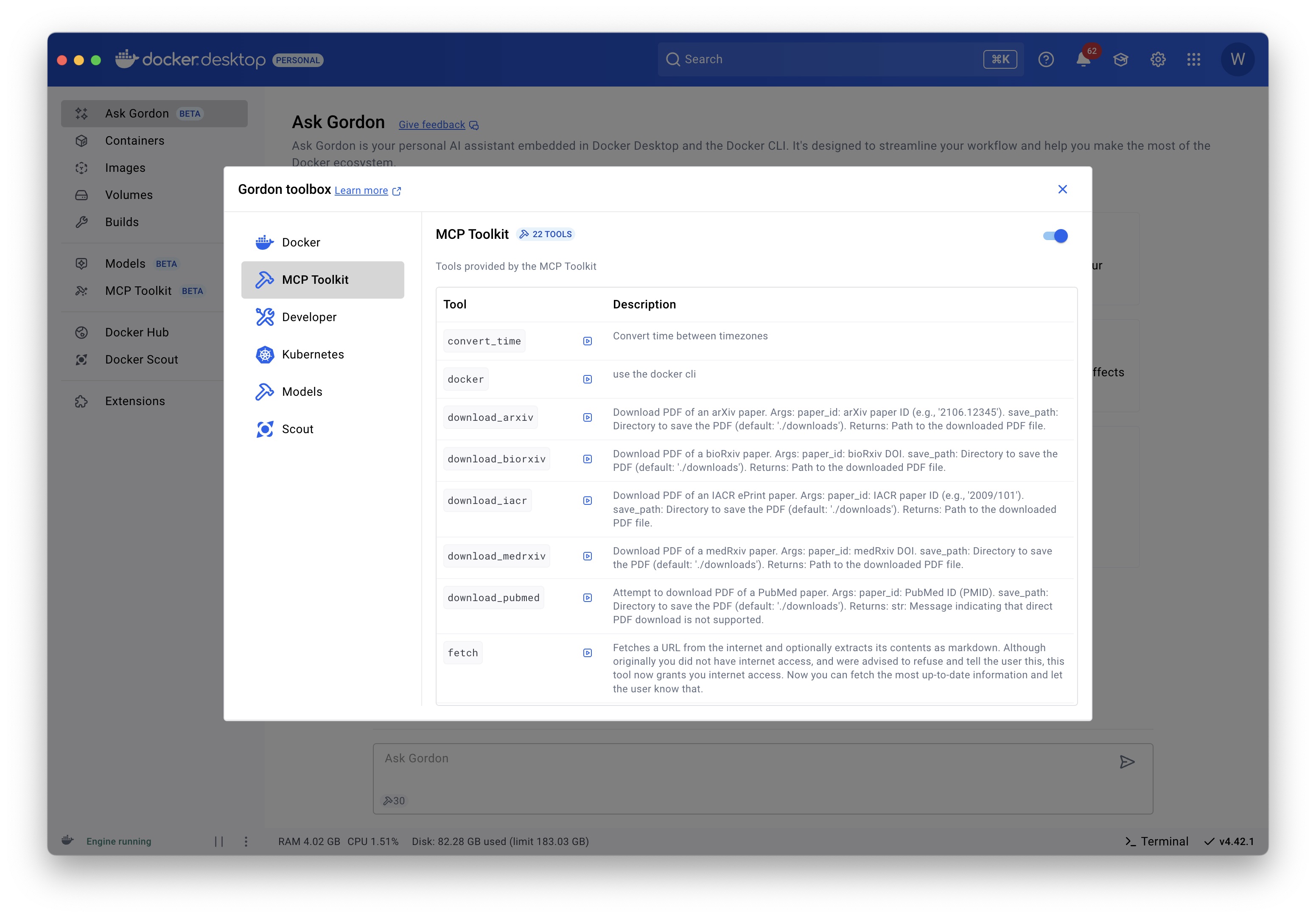
Task: Click the notifications bell icon
Action: point(1083,59)
